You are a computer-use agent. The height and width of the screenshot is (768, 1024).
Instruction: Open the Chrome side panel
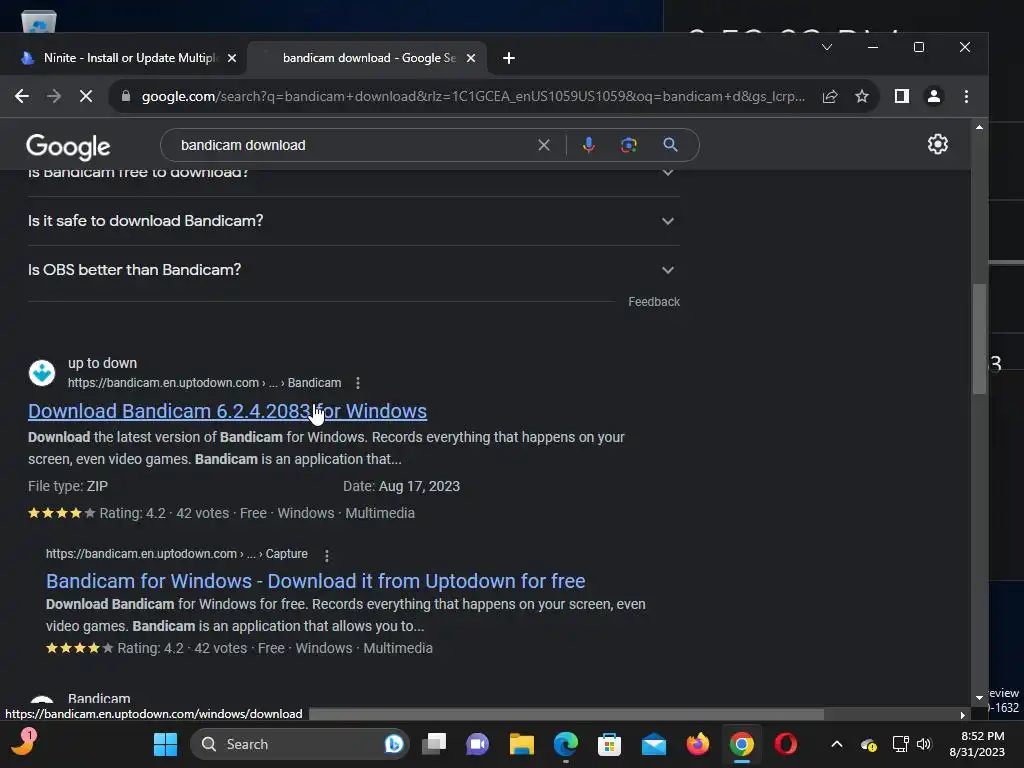click(x=902, y=97)
